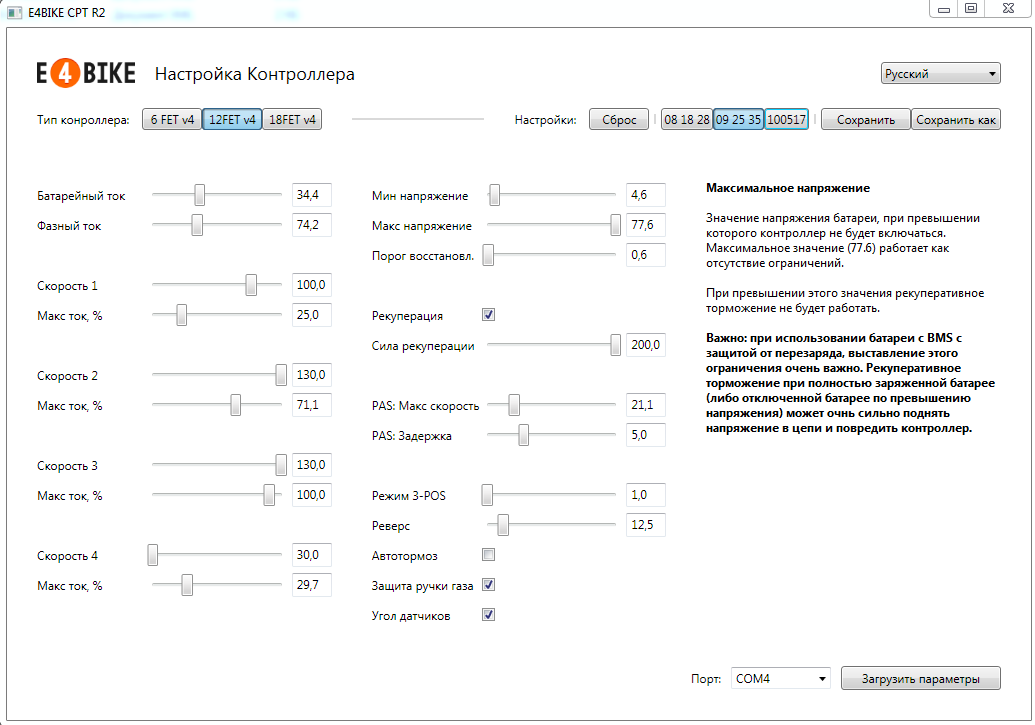Screen dimensions: 1035x725
Task: Click the Макс напряжение slider thumb
Action: click(x=615, y=224)
